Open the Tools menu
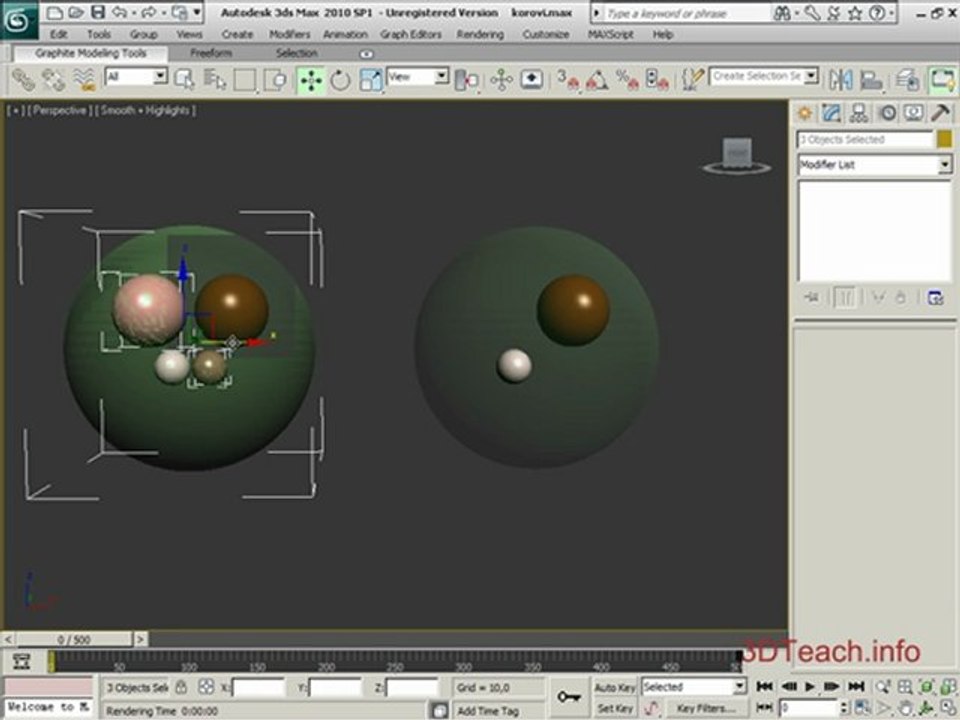The image size is (960, 720). [x=99, y=34]
